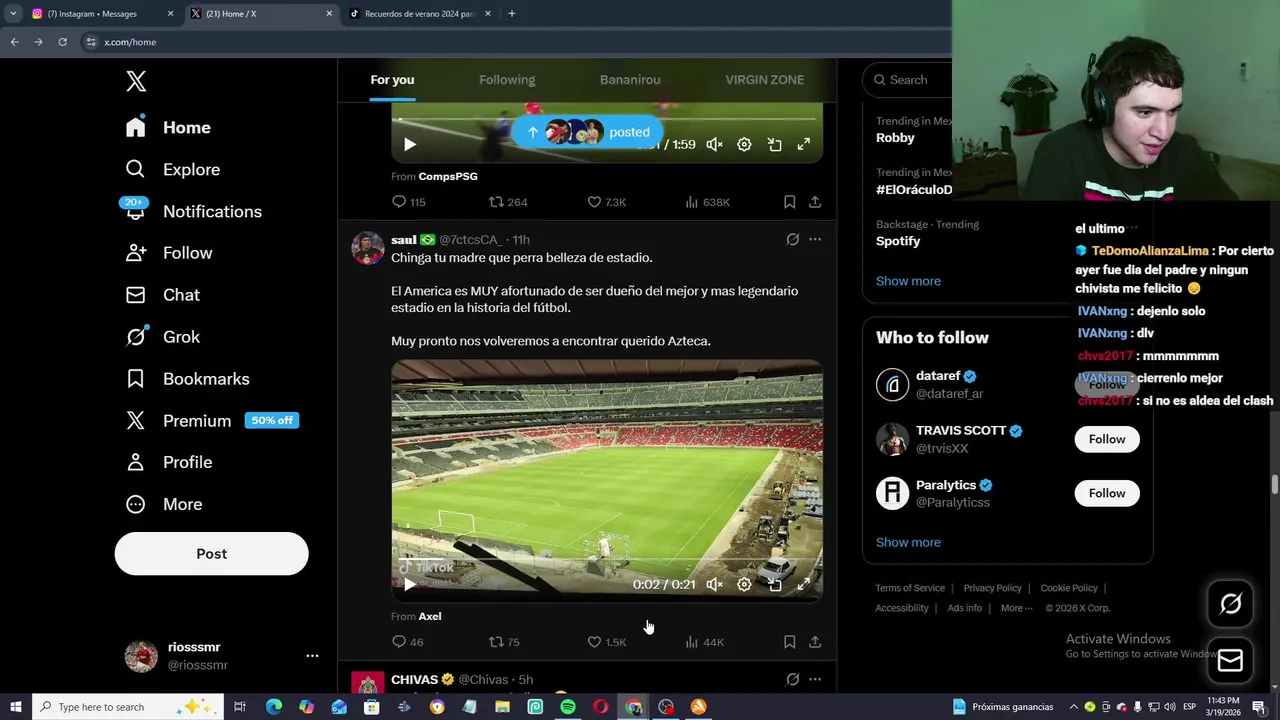1280x720 pixels.
Task: Like the post with 7.3K likes
Action: [606, 202]
